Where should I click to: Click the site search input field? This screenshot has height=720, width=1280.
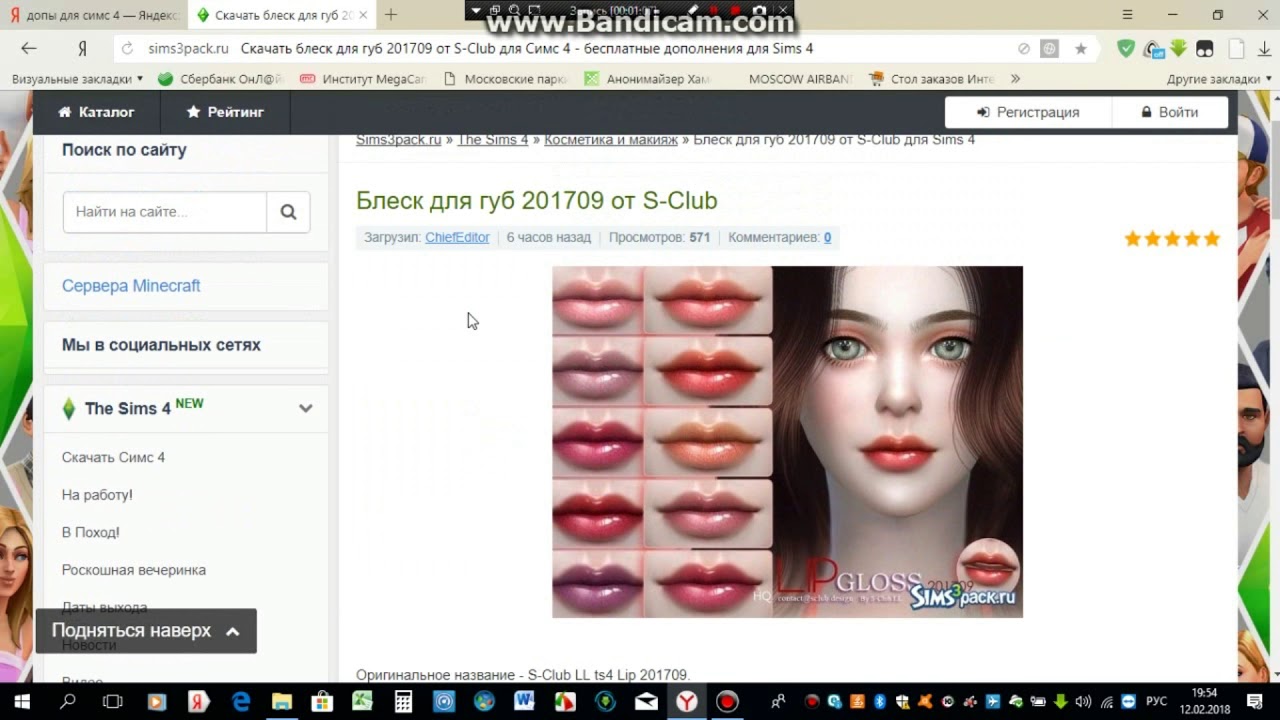pyautogui.click(x=165, y=212)
